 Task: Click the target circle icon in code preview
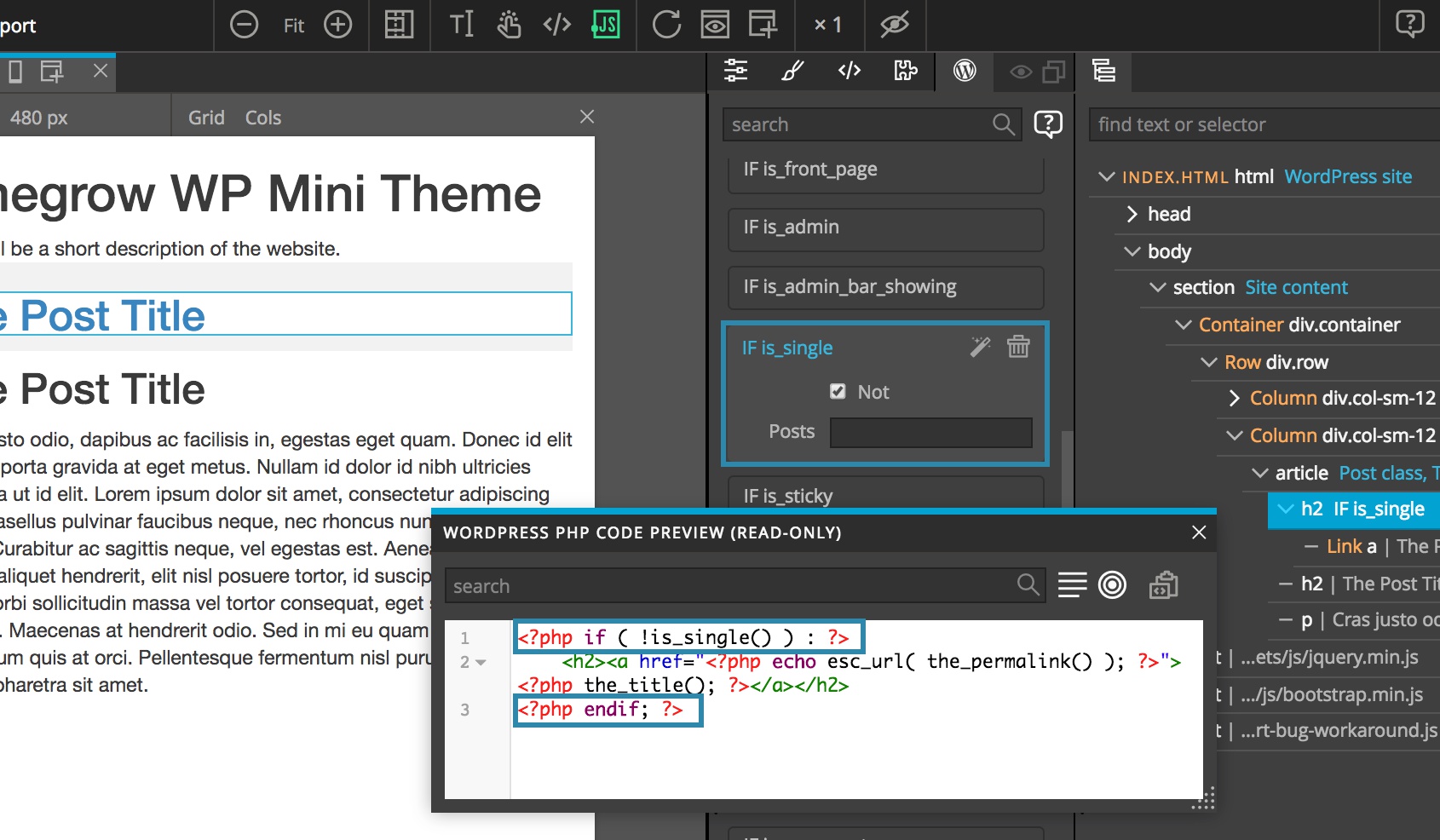[1113, 584]
